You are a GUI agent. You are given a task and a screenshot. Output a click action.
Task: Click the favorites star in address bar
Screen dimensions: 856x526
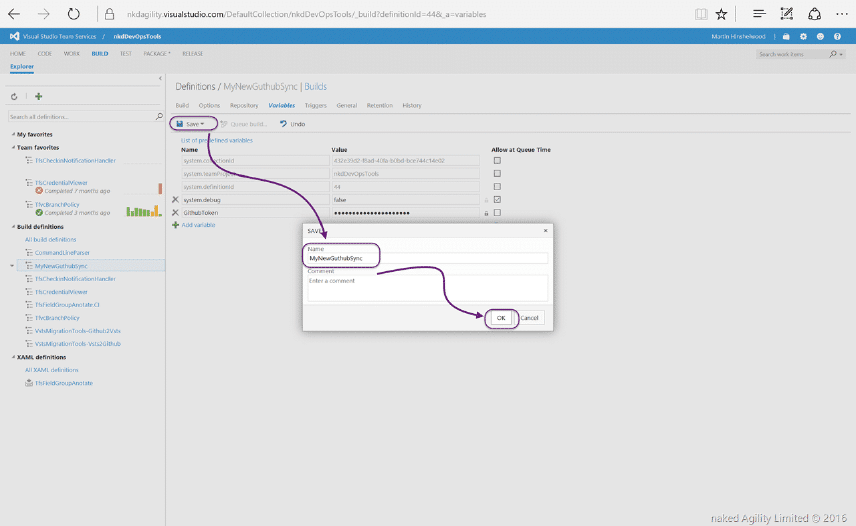tap(722, 14)
